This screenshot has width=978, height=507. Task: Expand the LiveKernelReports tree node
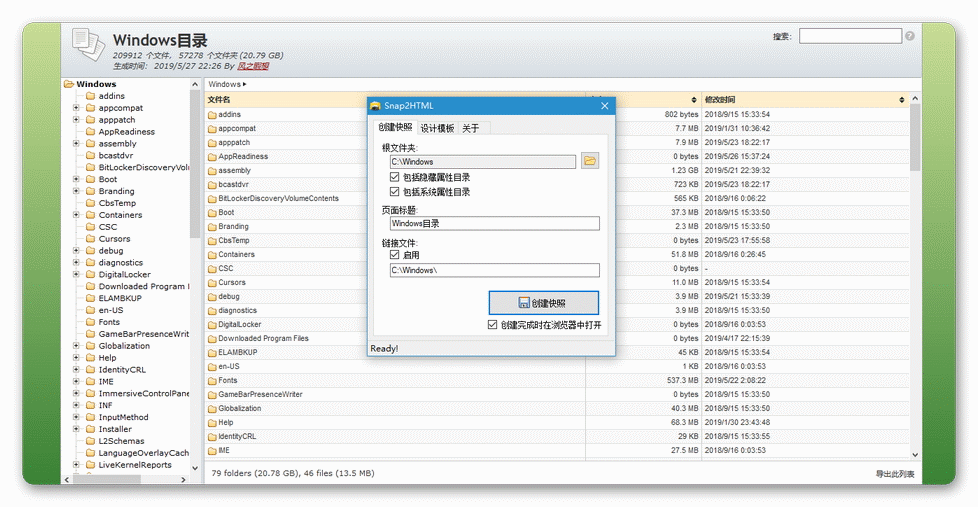[76, 465]
